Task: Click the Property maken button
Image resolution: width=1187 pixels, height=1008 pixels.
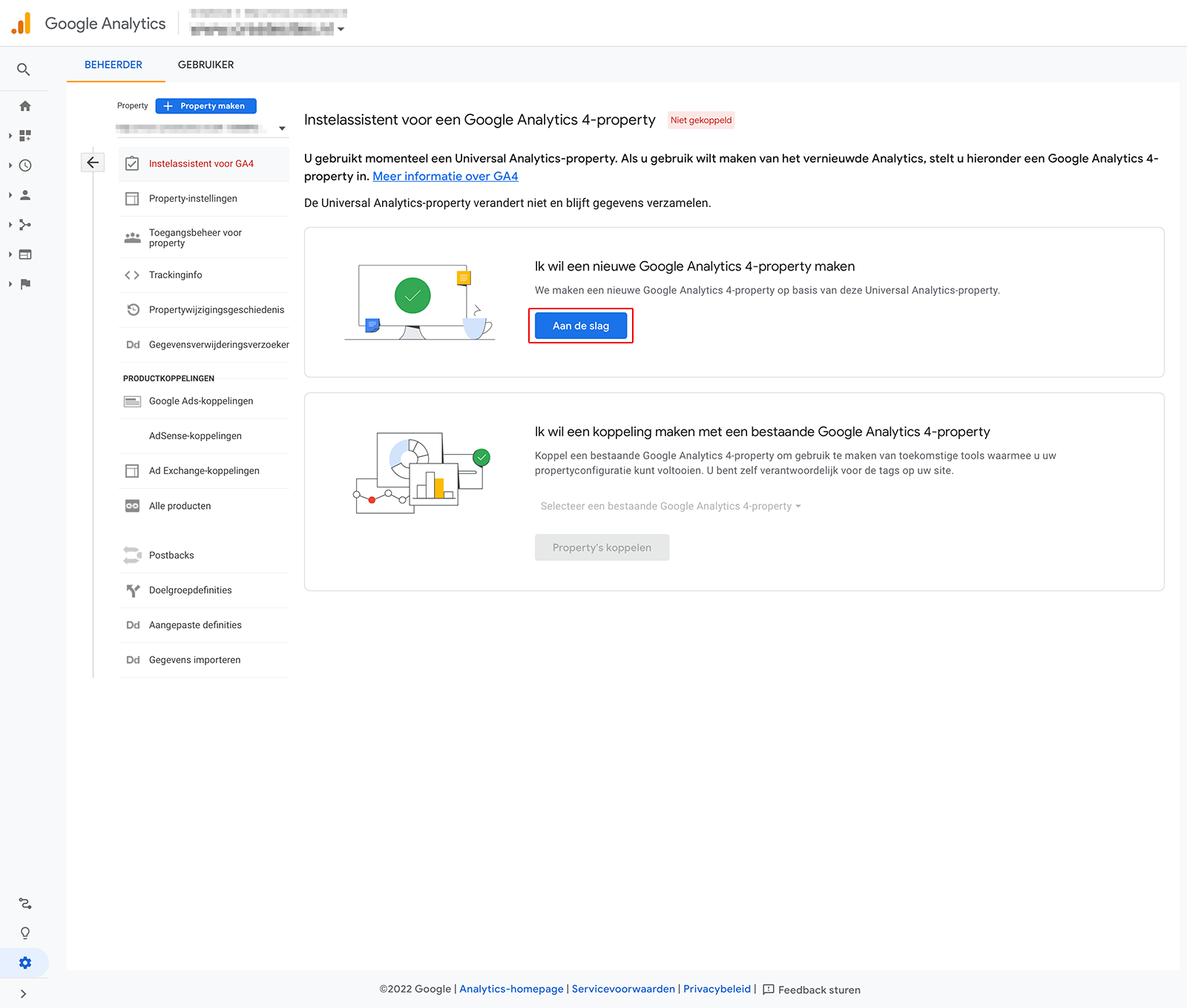Action: click(x=206, y=106)
